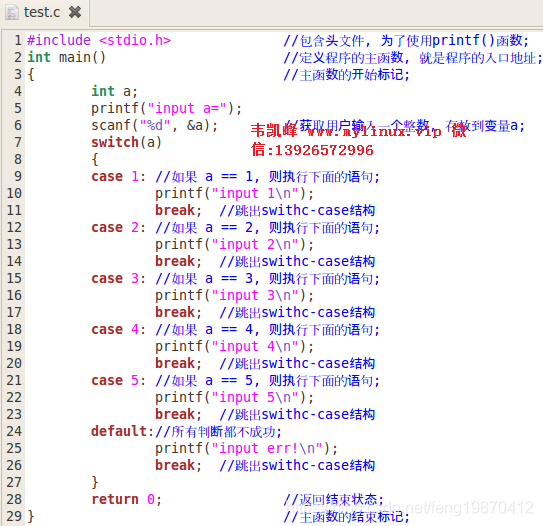This screenshot has height=526, width=543.
Task: Click printf("input err!\n") statement
Action: [246, 448]
